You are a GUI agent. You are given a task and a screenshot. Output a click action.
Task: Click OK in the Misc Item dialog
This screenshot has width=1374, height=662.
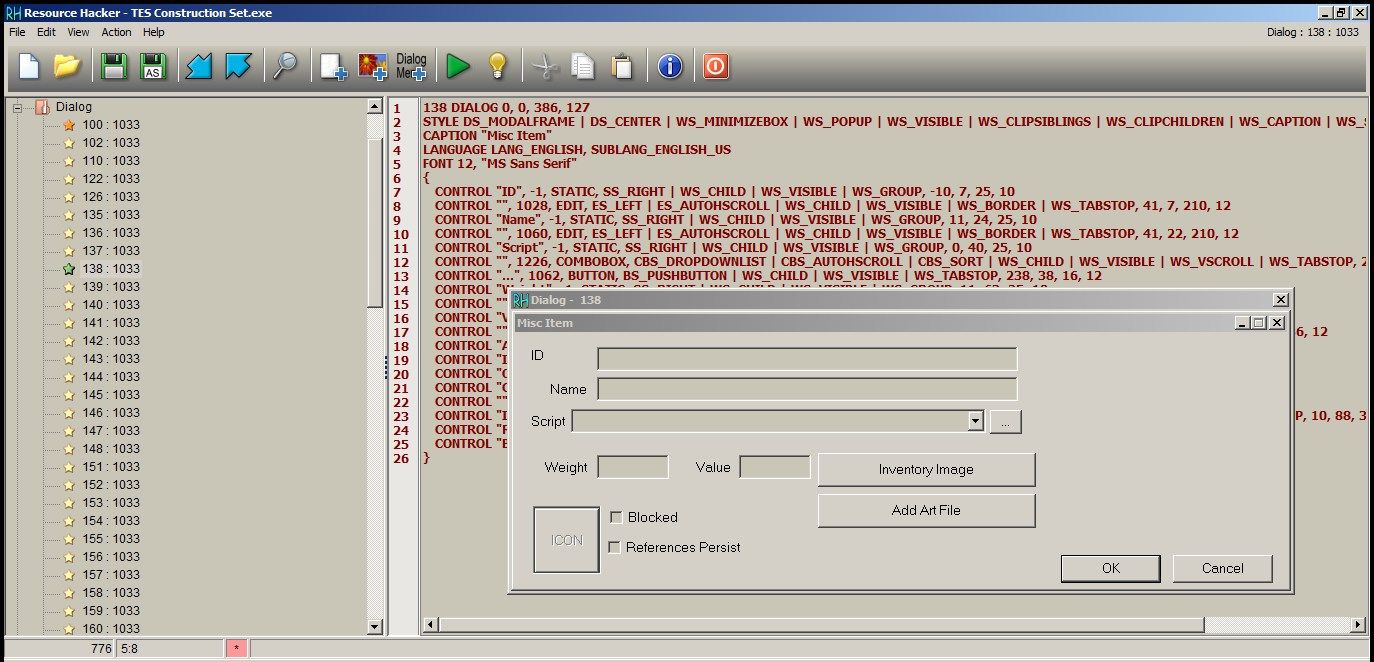point(1111,568)
